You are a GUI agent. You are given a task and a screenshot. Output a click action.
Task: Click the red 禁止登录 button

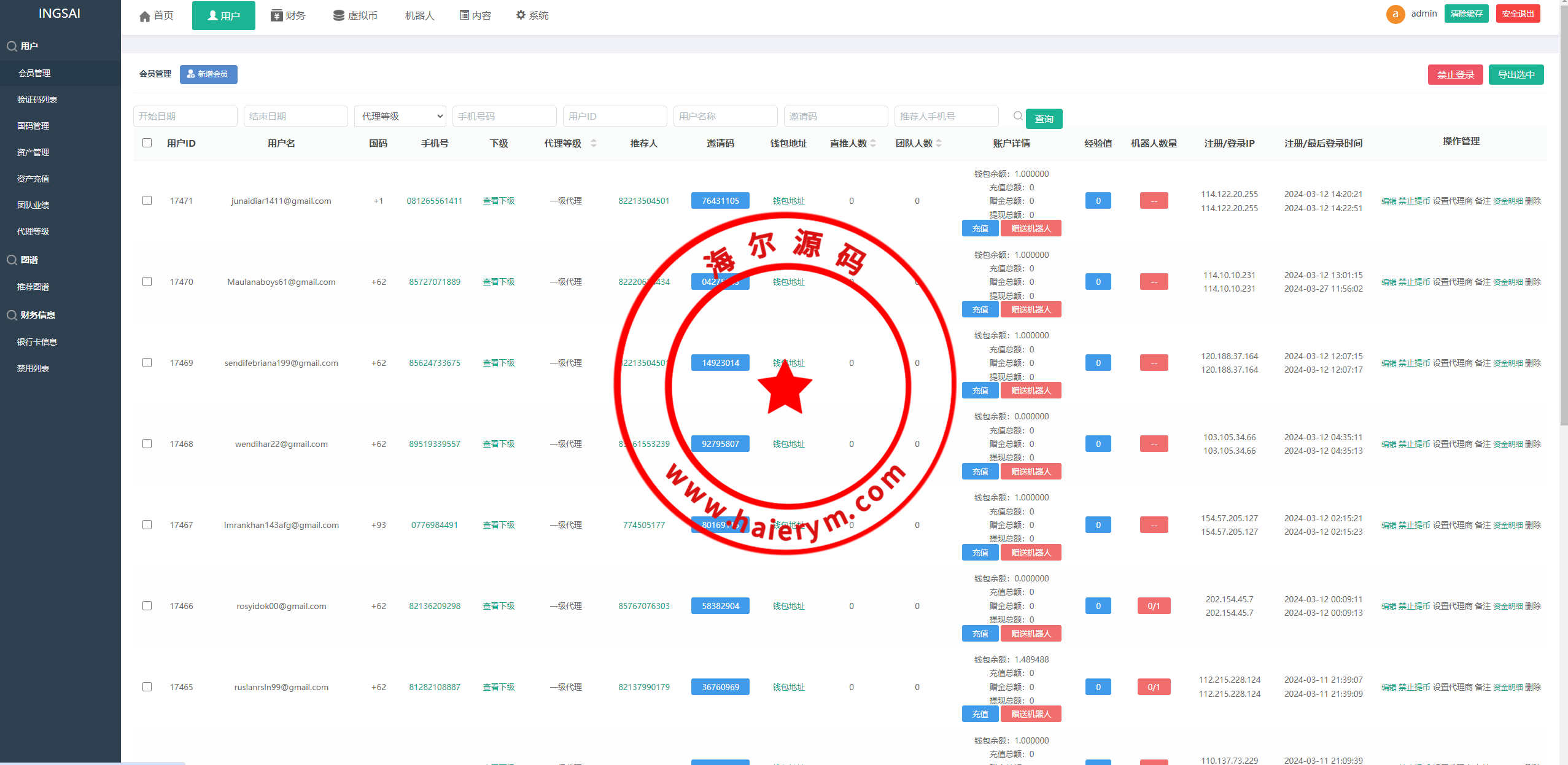click(x=1454, y=75)
